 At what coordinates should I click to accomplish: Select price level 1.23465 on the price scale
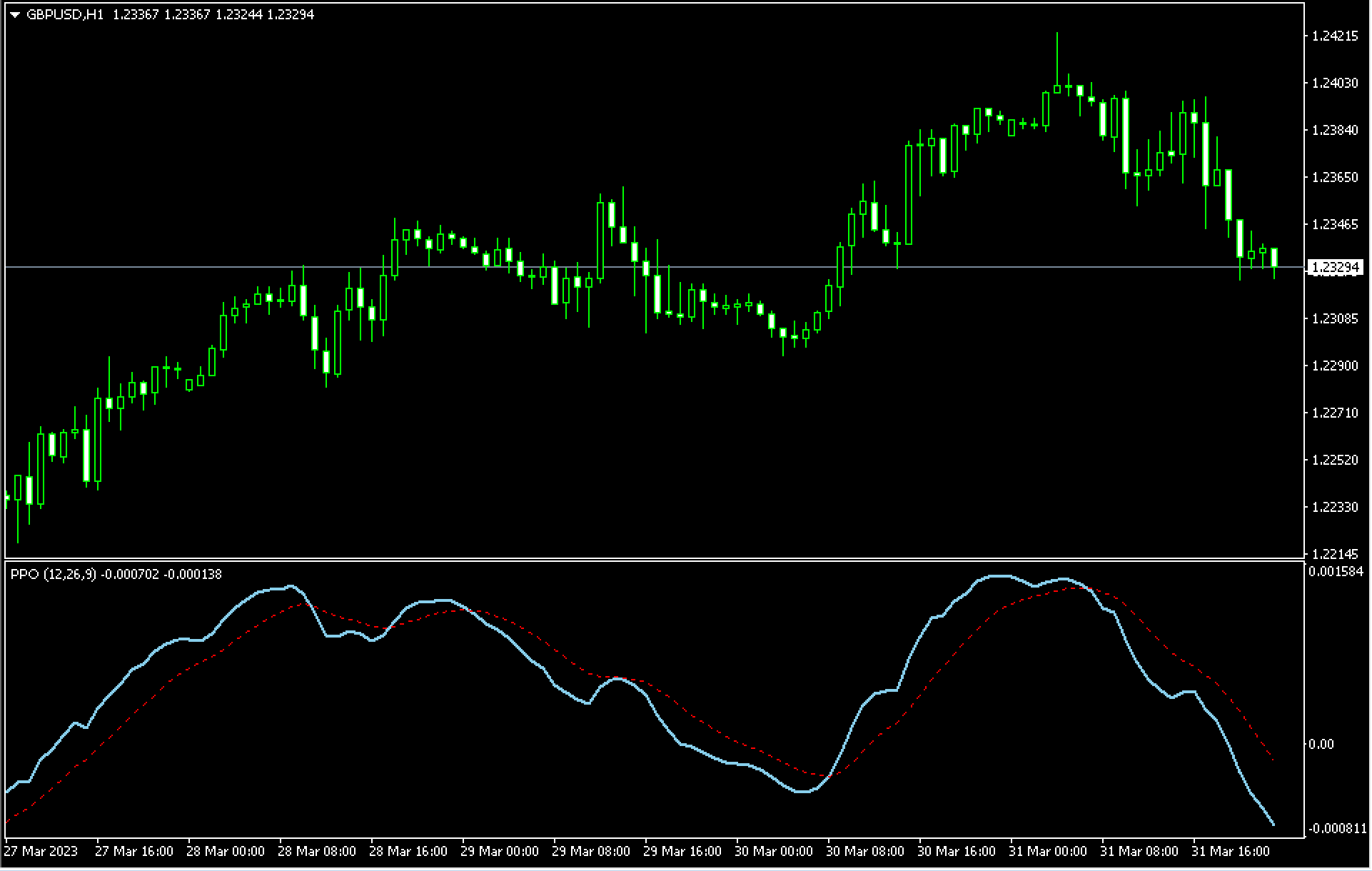1336,225
